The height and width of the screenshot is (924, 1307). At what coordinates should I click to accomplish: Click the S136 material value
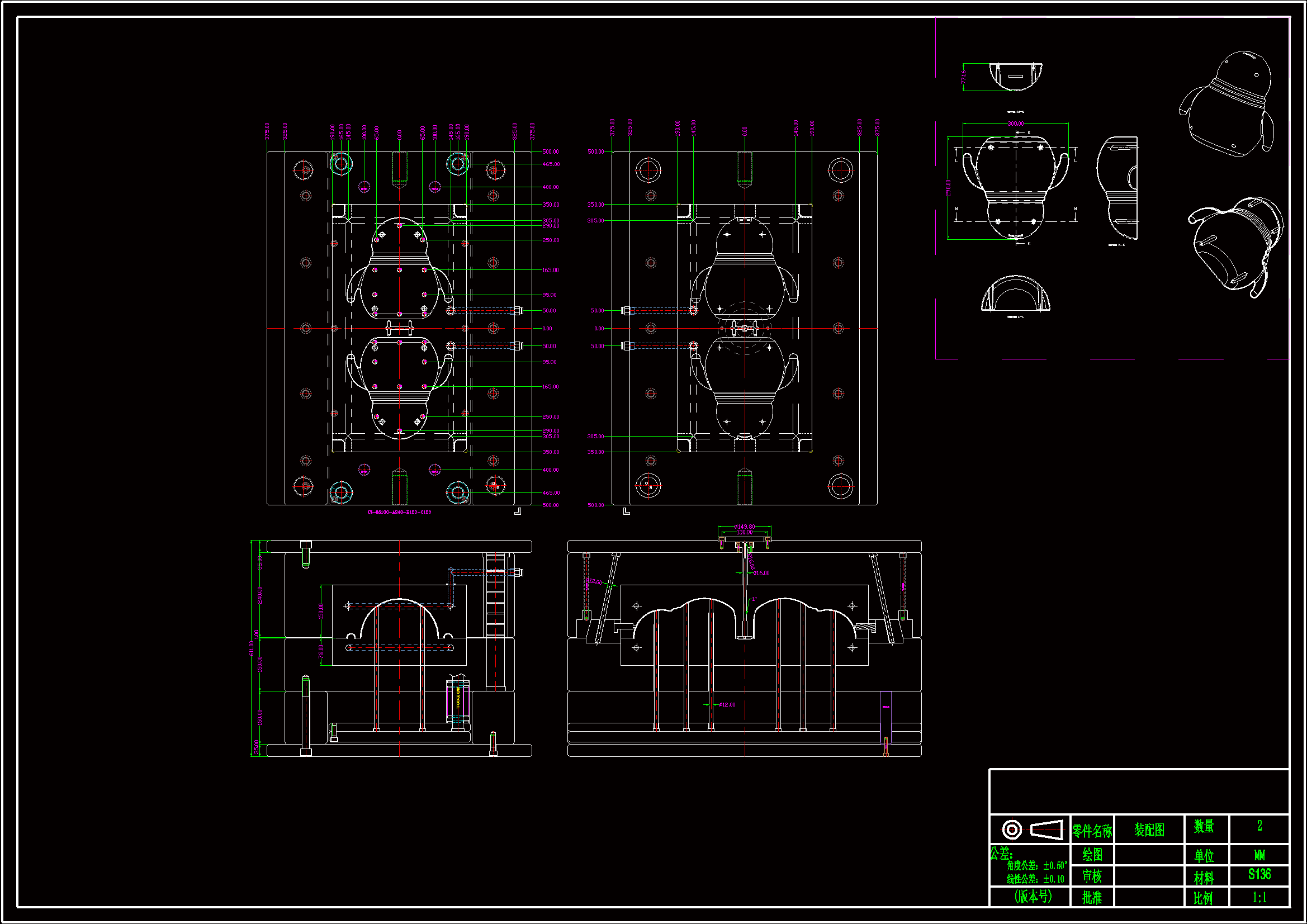tap(1258, 874)
